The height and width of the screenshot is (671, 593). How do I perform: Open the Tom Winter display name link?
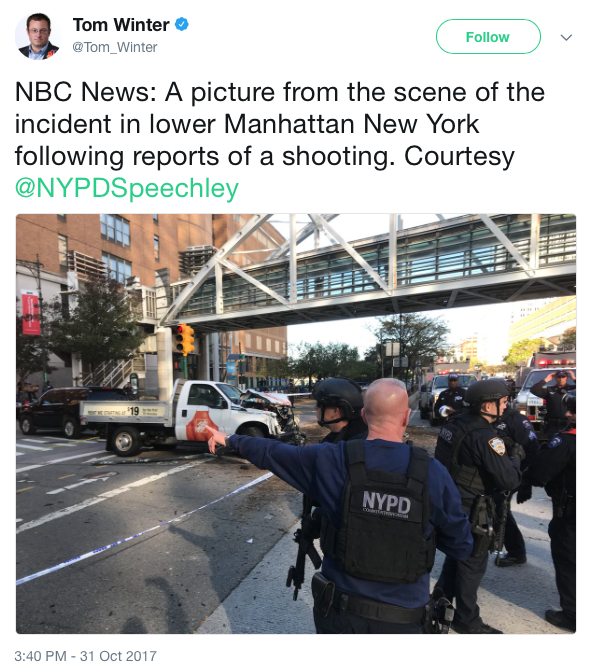tap(121, 25)
